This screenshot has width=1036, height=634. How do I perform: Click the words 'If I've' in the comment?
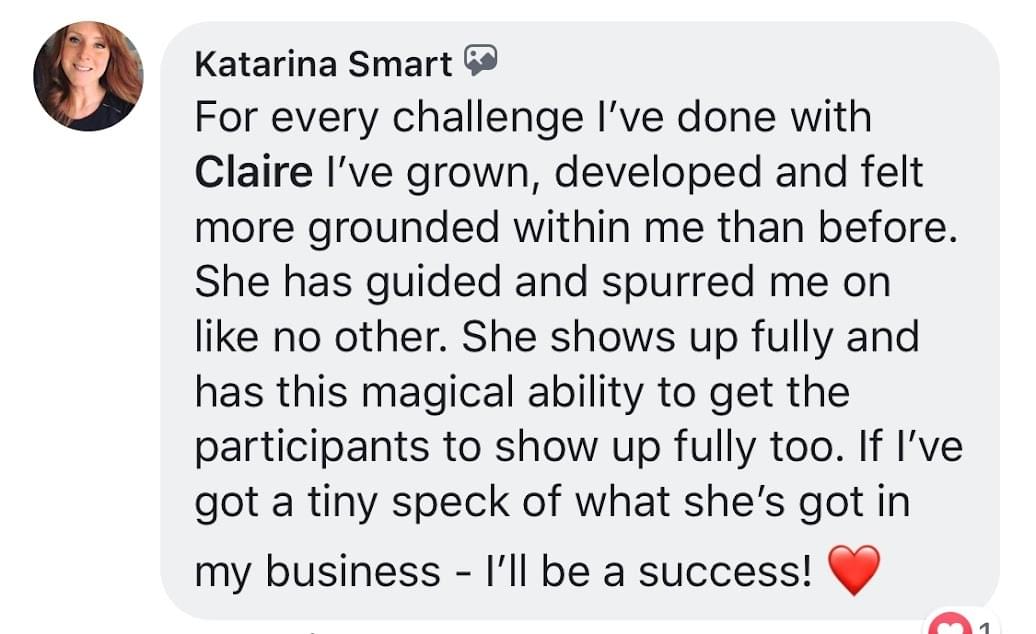911,446
